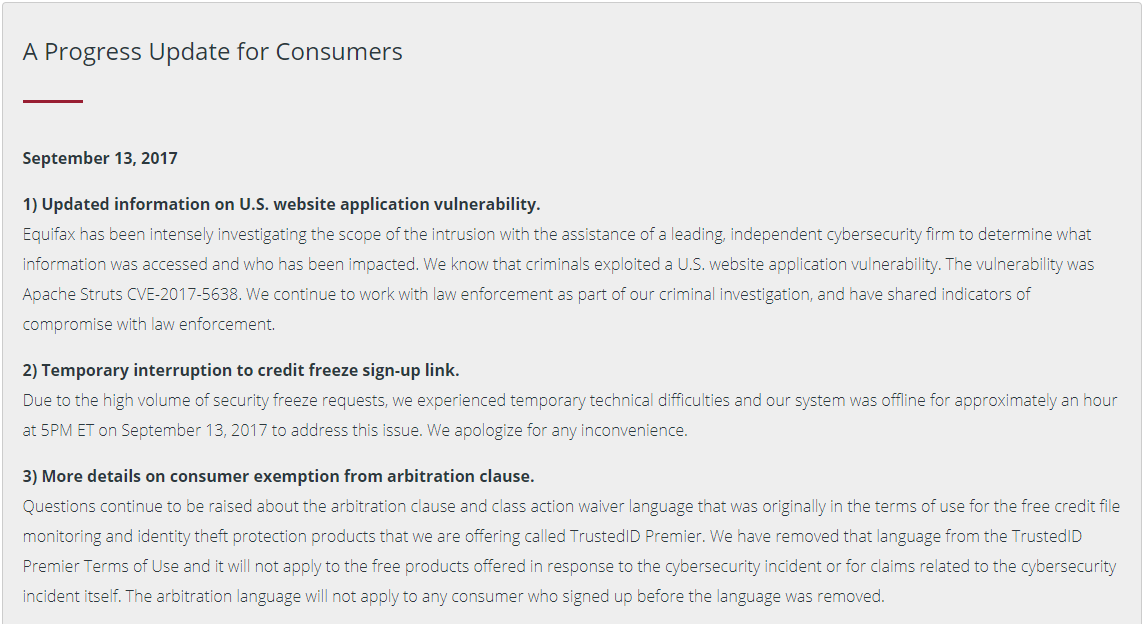Click 'We apologize for any inconvenience' sentence
The height and width of the screenshot is (624, 1148).
[x=557, y=431]
